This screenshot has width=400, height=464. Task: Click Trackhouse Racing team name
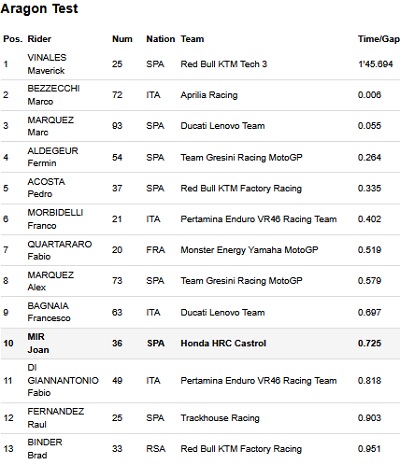[220, 418]
